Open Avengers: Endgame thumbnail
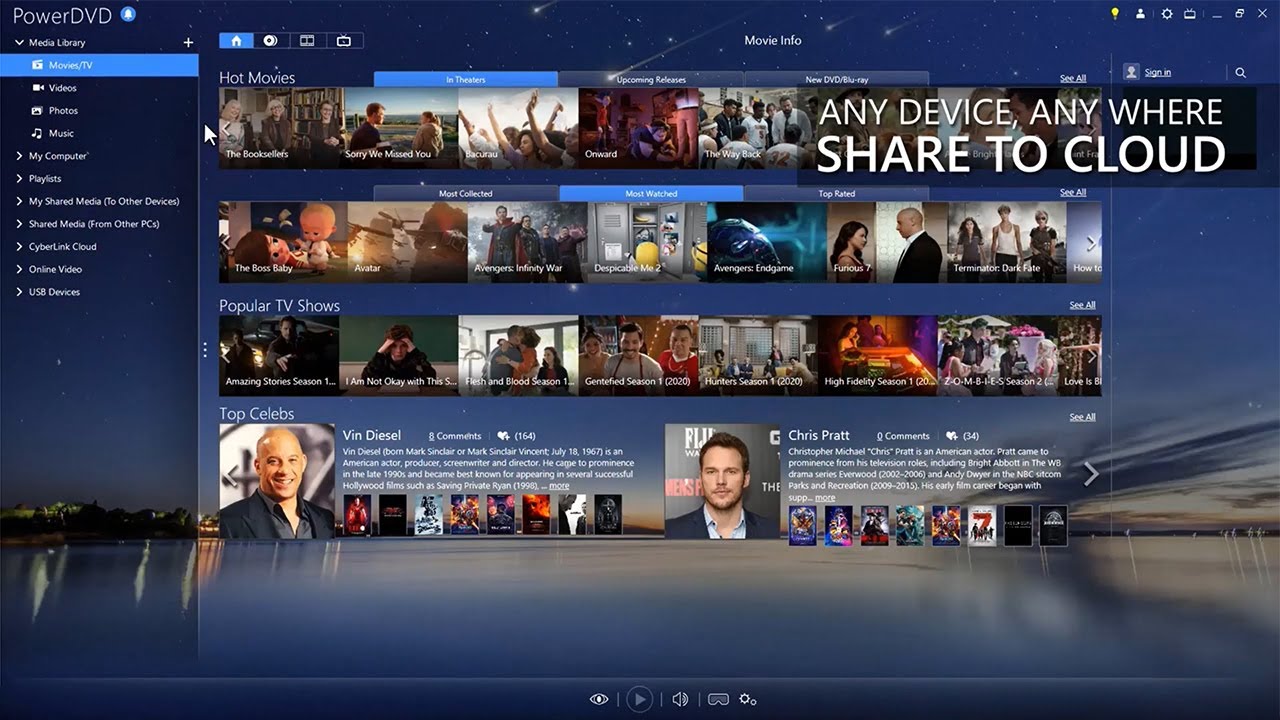Viewport: 1280px width, 720px height. [x=767, y=242]
